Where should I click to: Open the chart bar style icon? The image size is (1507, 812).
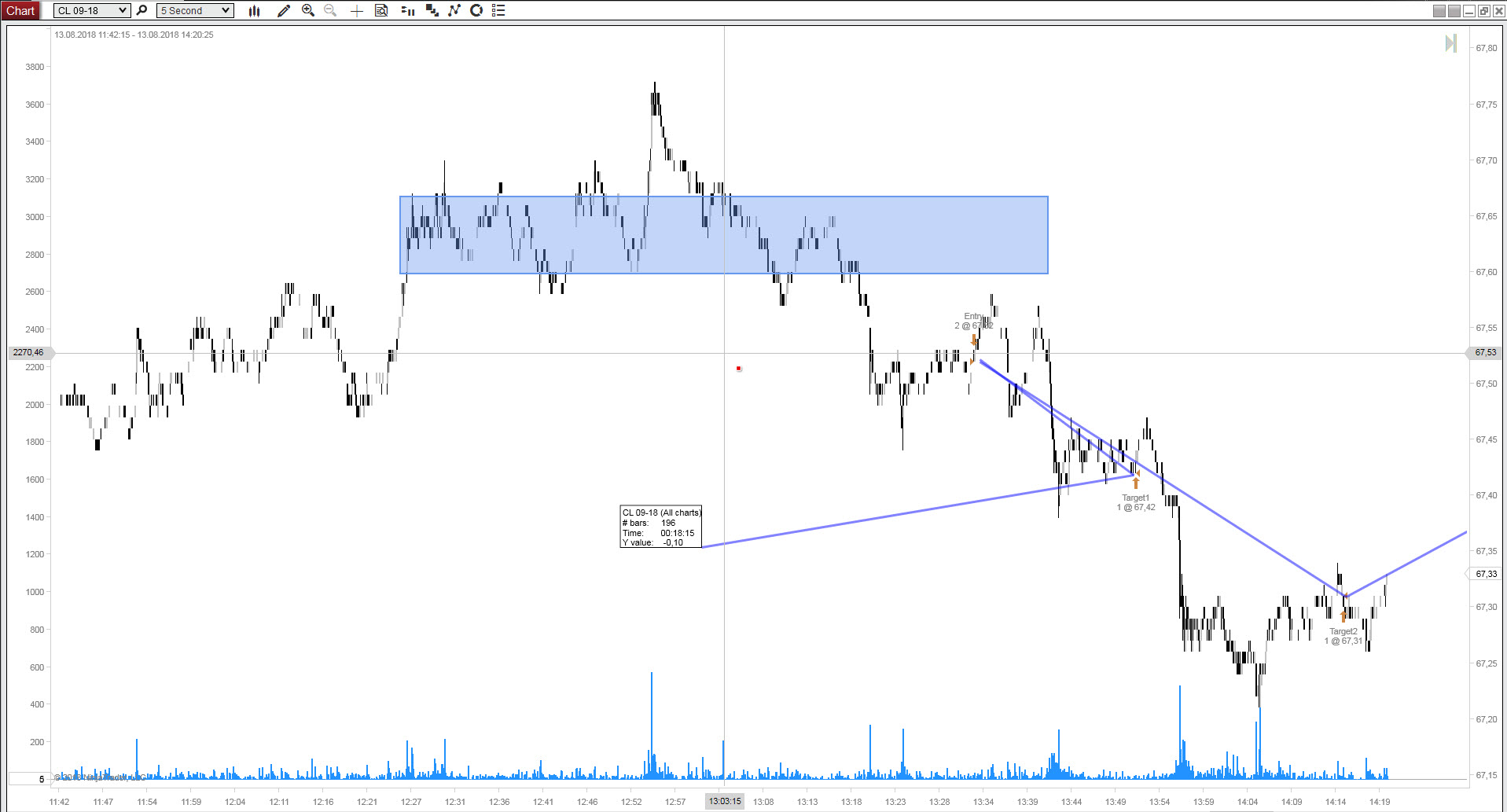coord(254,10)
